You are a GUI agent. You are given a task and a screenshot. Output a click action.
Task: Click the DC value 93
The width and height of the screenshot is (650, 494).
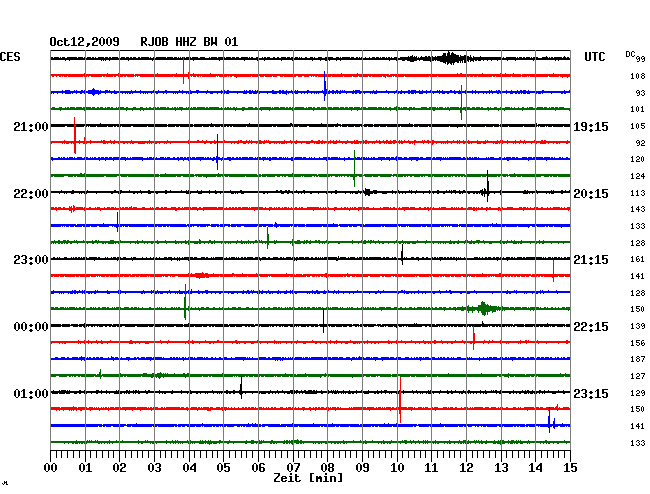coord(640,93)
